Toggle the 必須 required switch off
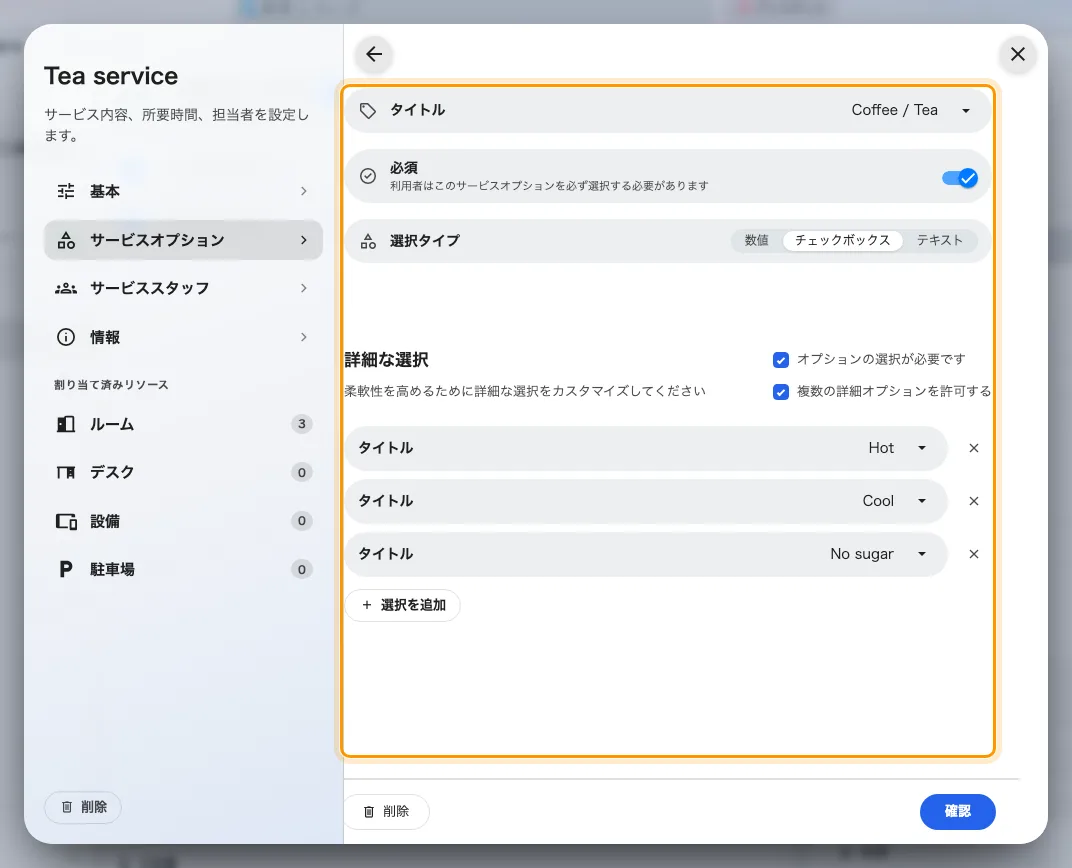This screenshot has height=868, width=1072. [x=960, y=178]
